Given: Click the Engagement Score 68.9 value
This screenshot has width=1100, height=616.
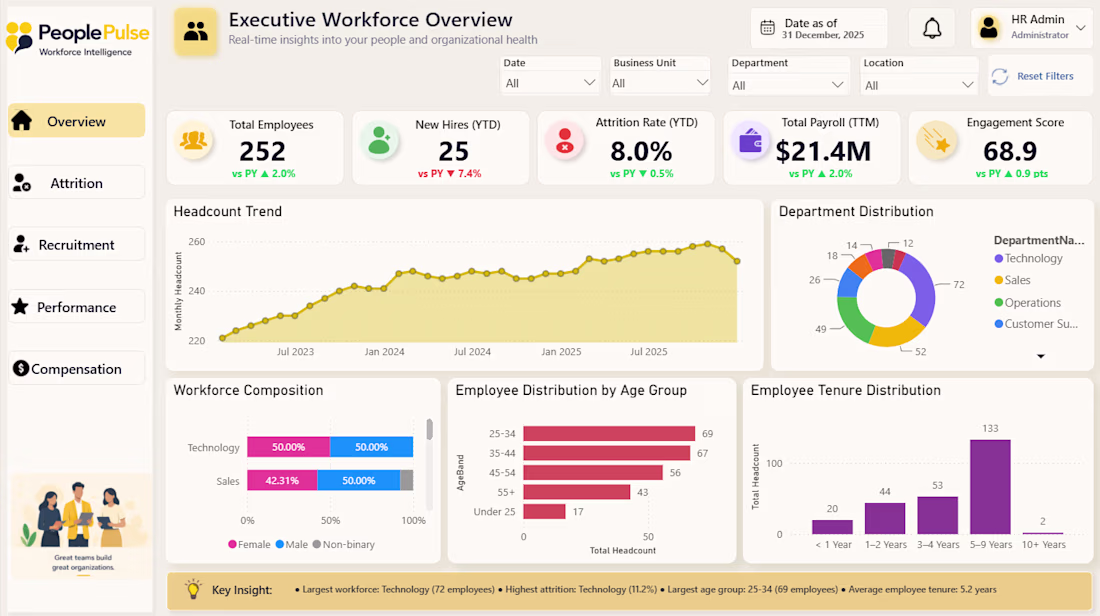Looking at the screenshot, I should click(1010, 151).
